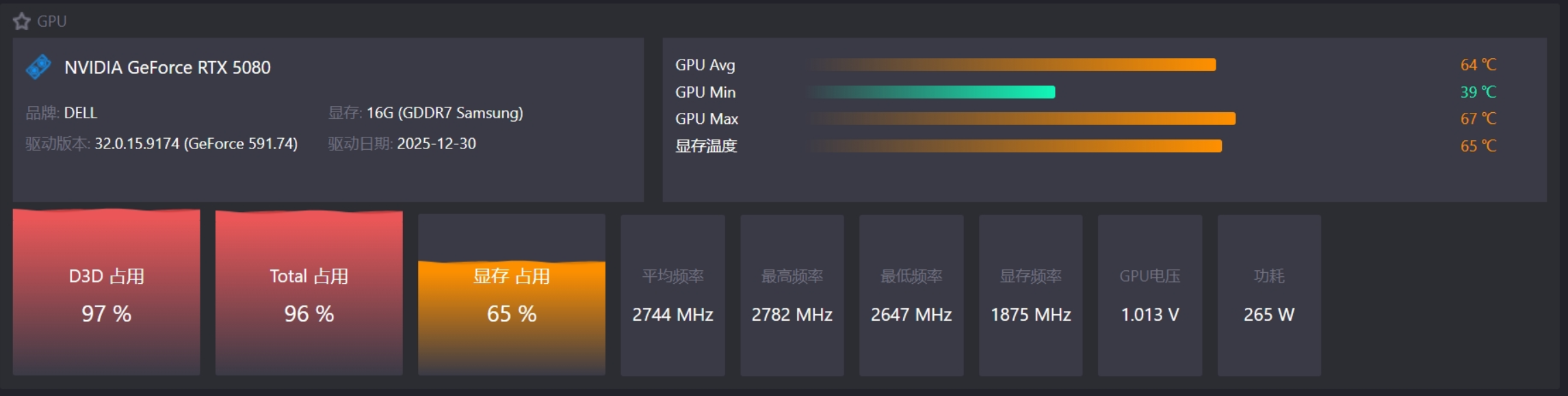Click the 平均频率 2744 MHz tile
This screenshot has height=396, width=1568.
point(672,295)
